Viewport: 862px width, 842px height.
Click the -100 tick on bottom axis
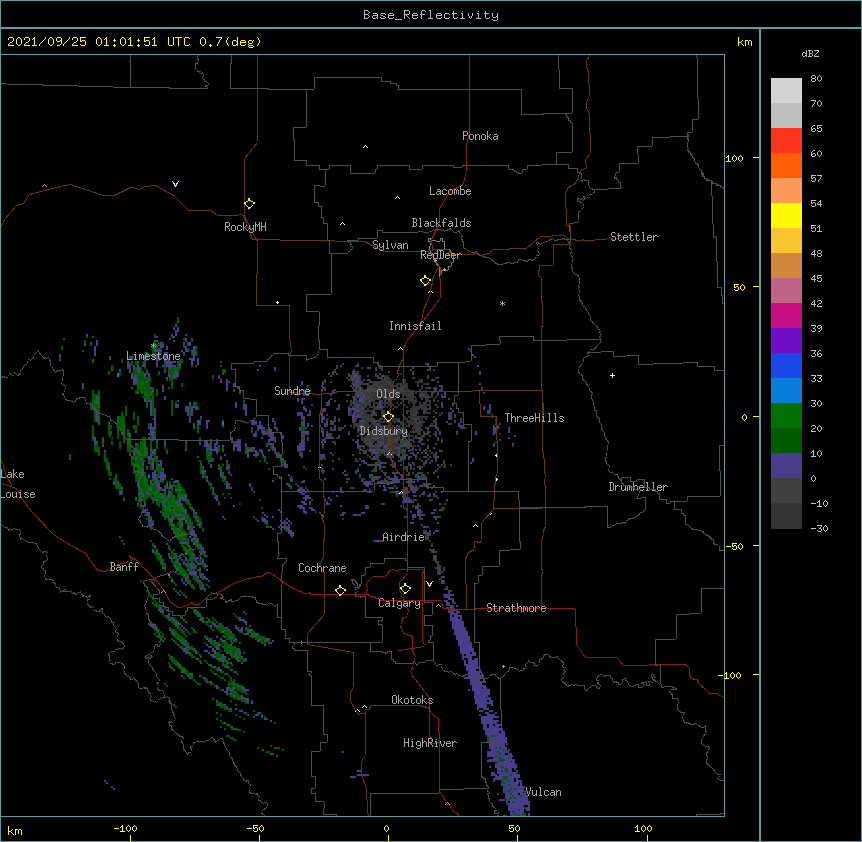[x=125, y=828]
